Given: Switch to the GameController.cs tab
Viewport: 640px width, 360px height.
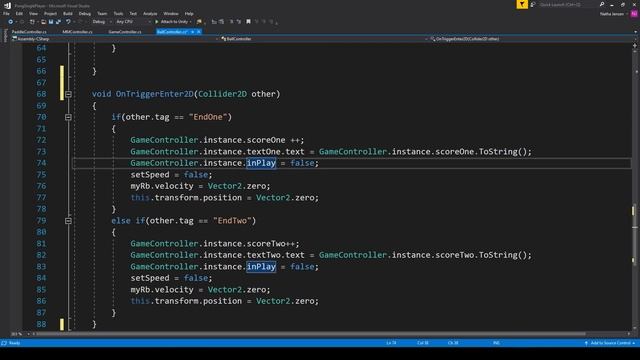Looking at the screenshot, I should (124, 32).
